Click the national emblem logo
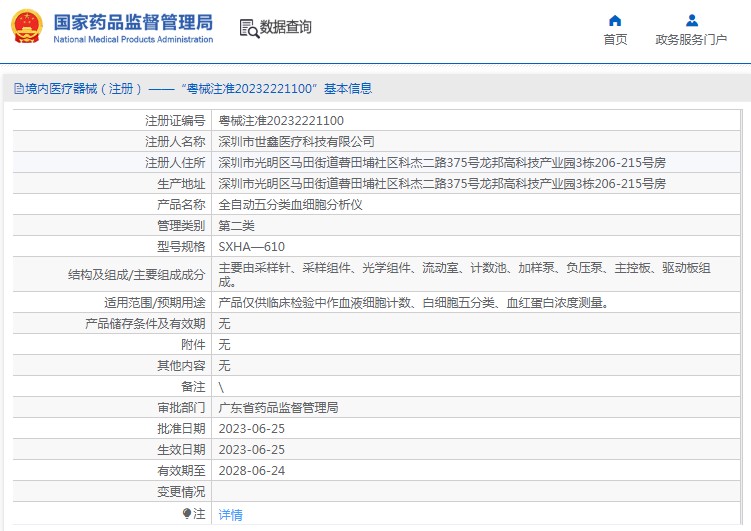Screen dimensions: 751x531 pyautogui.click(x=27, y=27)
